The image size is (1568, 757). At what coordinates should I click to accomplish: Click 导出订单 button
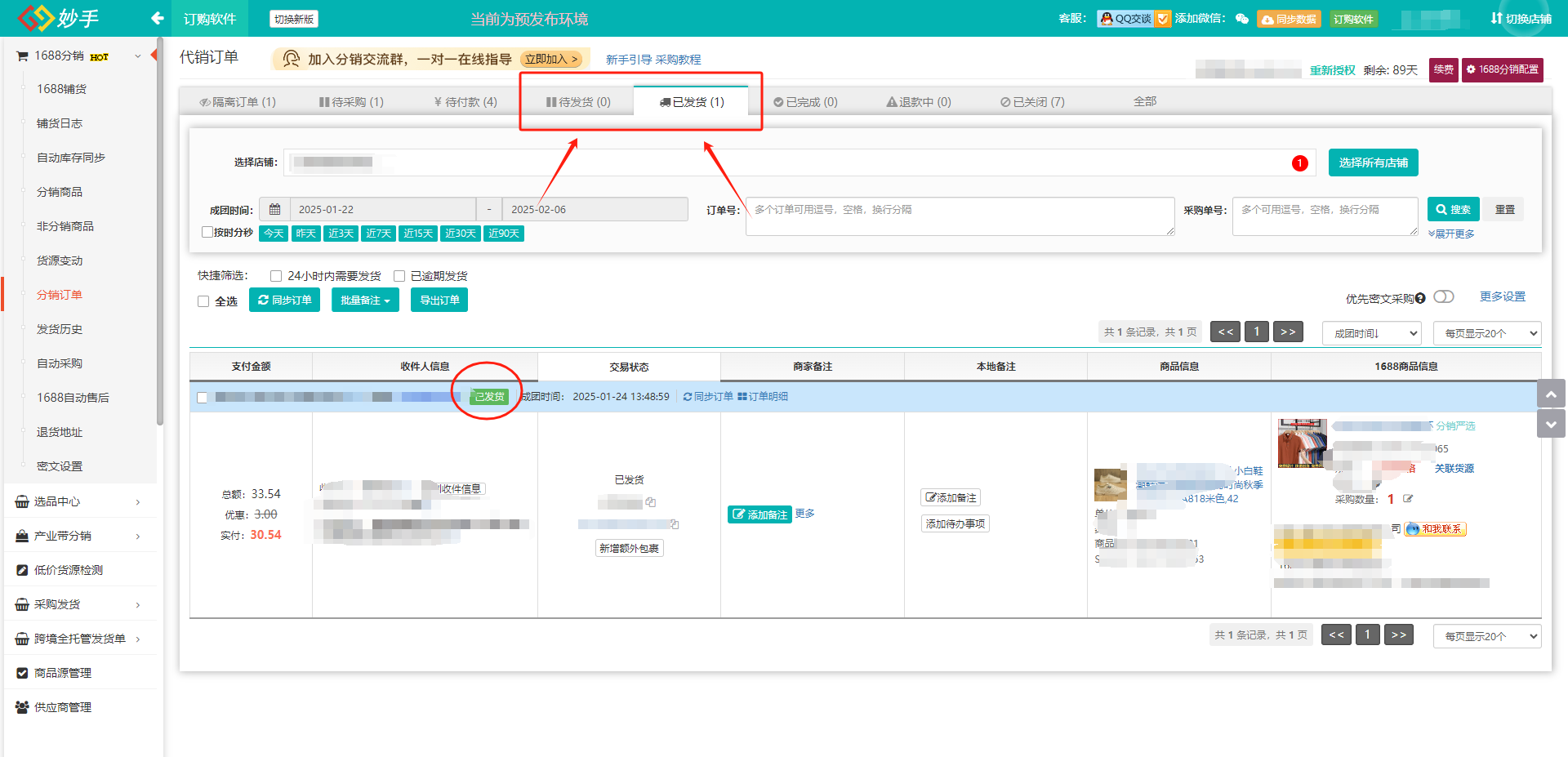point(439,300)
